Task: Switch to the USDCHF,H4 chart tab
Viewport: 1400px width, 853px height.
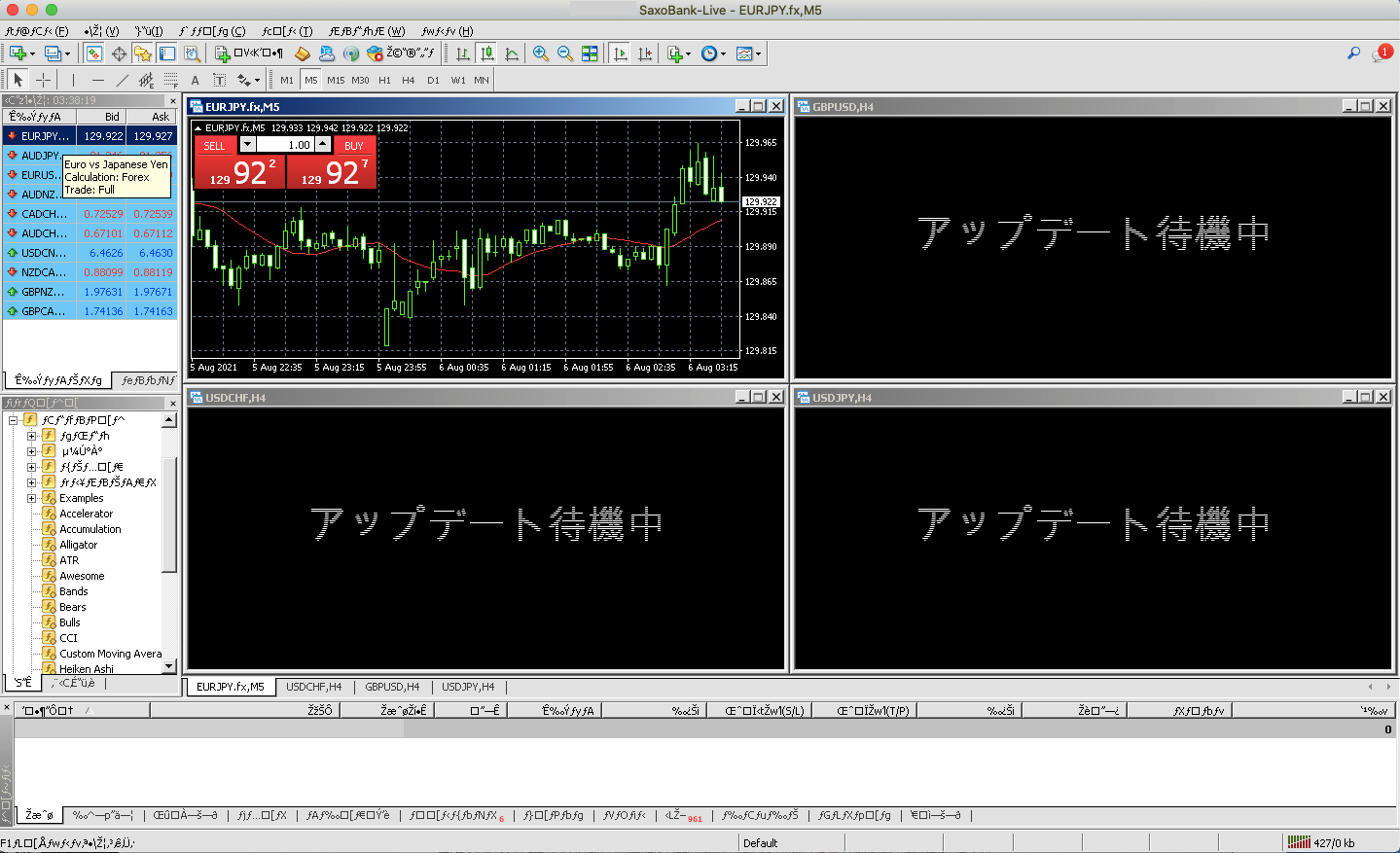Action: tap(313, 687)
